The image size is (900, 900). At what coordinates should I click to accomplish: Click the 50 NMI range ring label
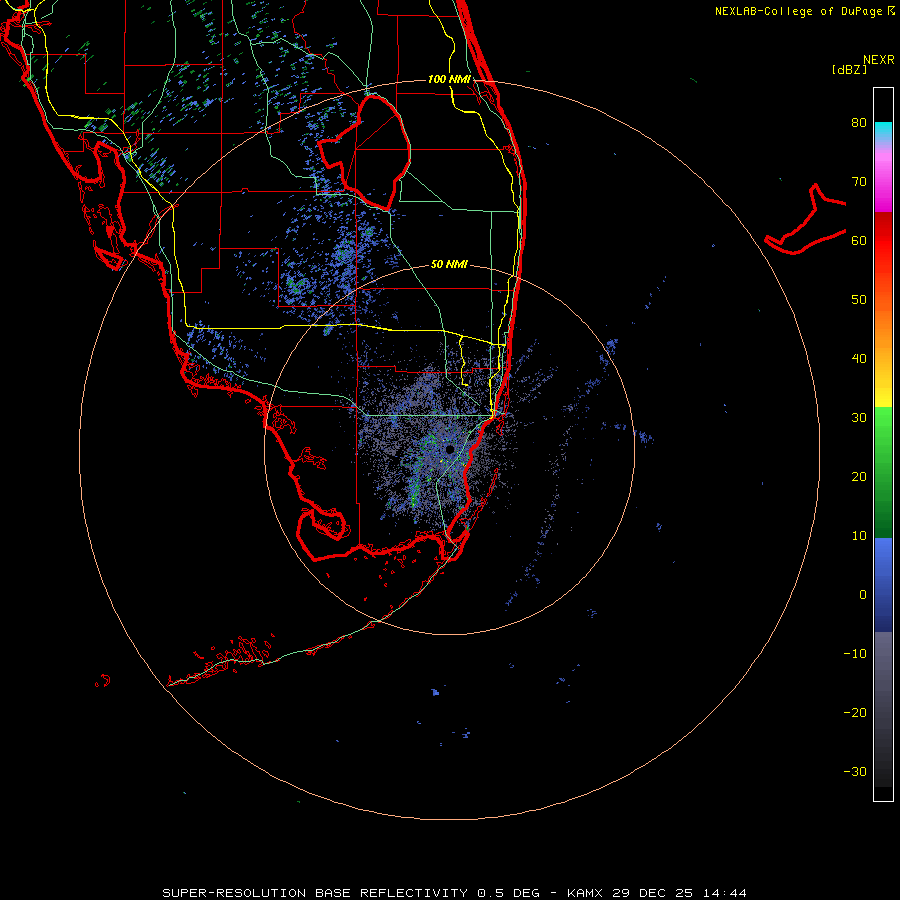click(449, 264)
